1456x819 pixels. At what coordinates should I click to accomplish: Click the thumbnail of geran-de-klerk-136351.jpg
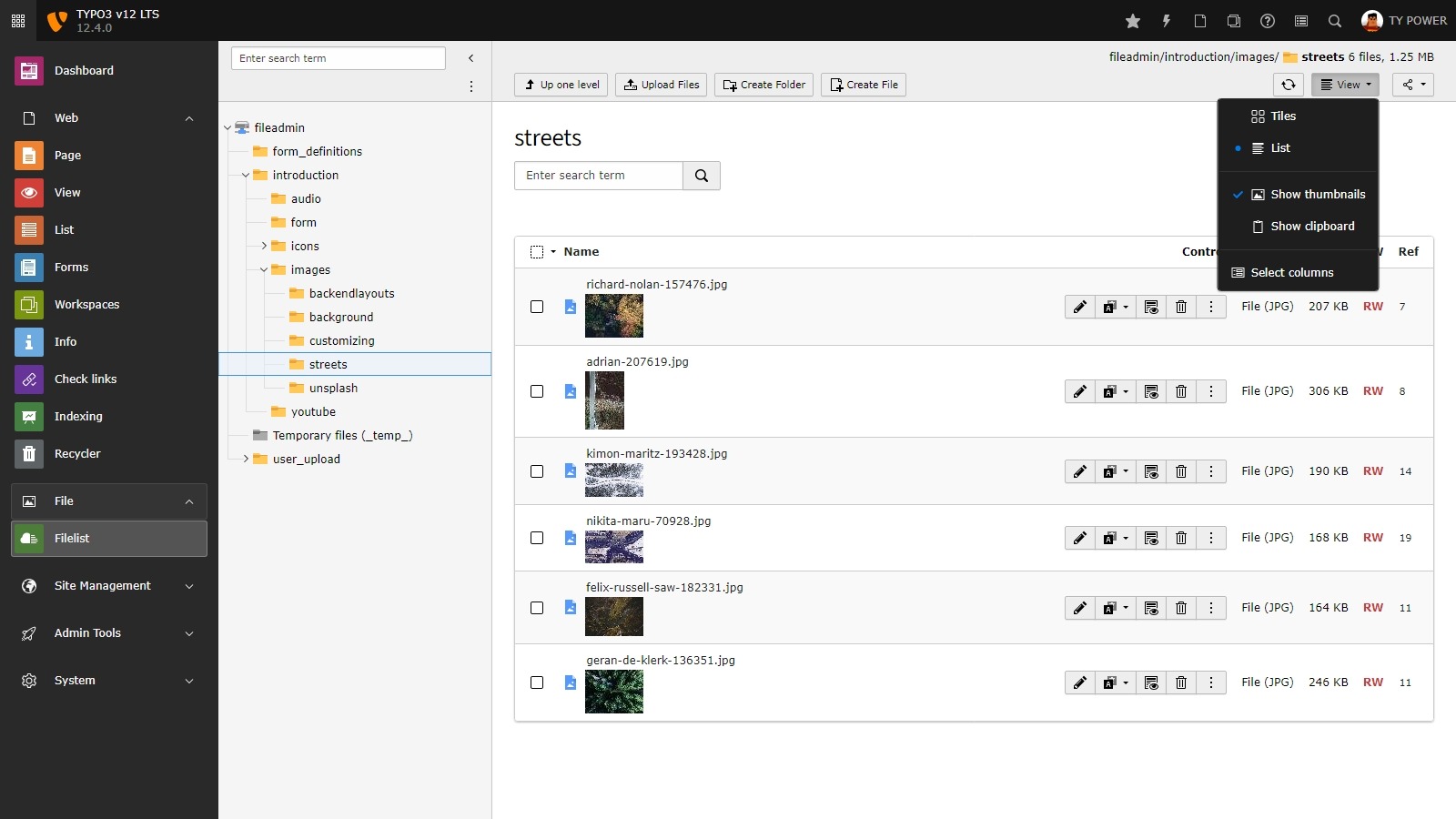(x=614, y=692)
